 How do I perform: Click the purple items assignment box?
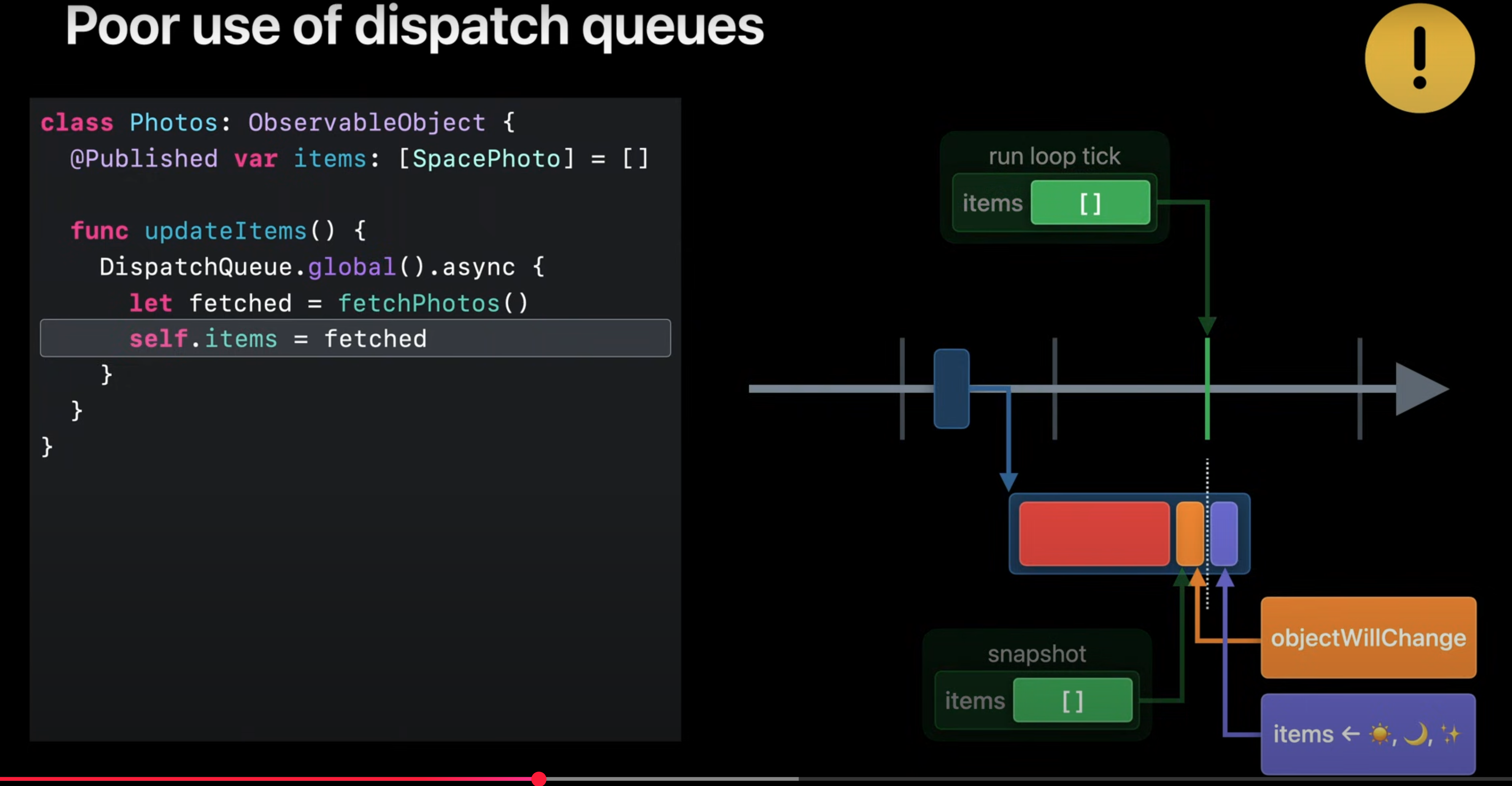(x=1368, y=734)
